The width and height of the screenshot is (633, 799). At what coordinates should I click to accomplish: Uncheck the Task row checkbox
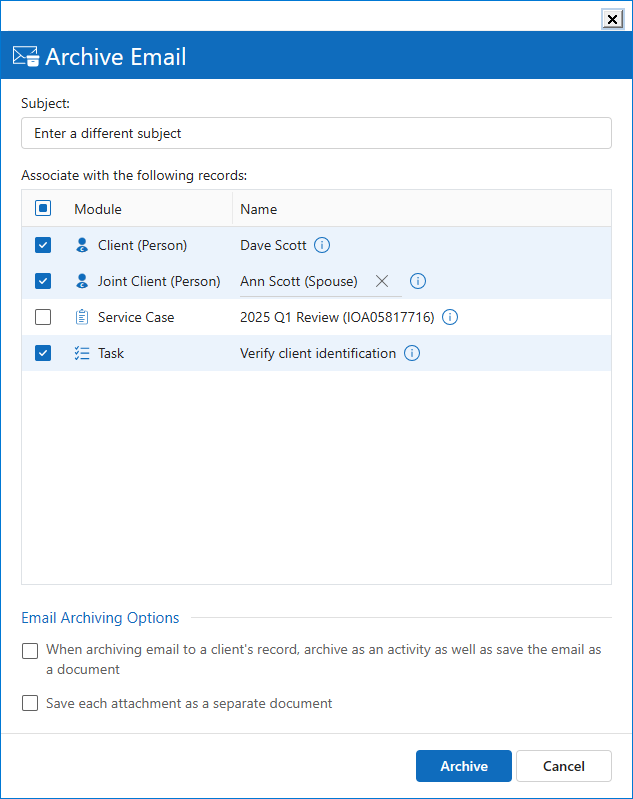(x=43, y=353)
